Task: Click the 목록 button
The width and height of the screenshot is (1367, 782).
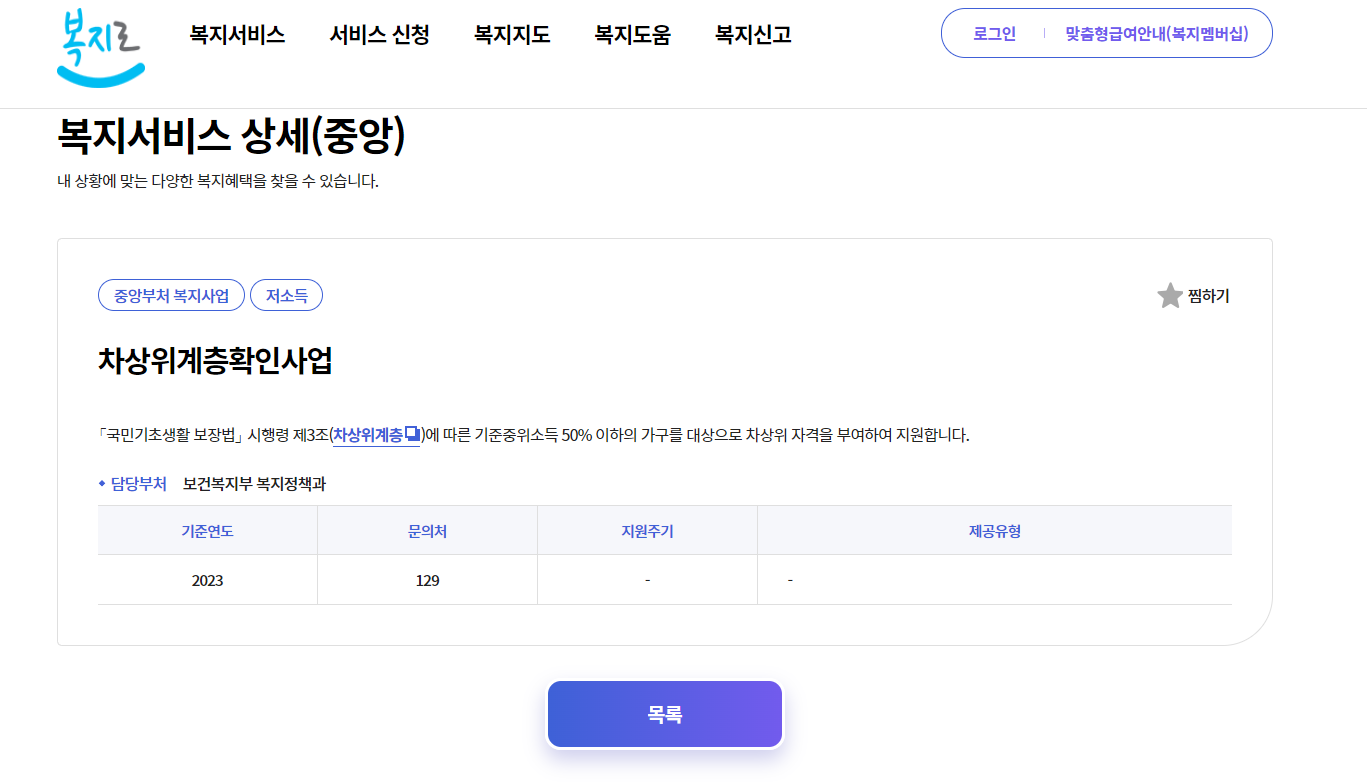Action: (x=664, y=713)
